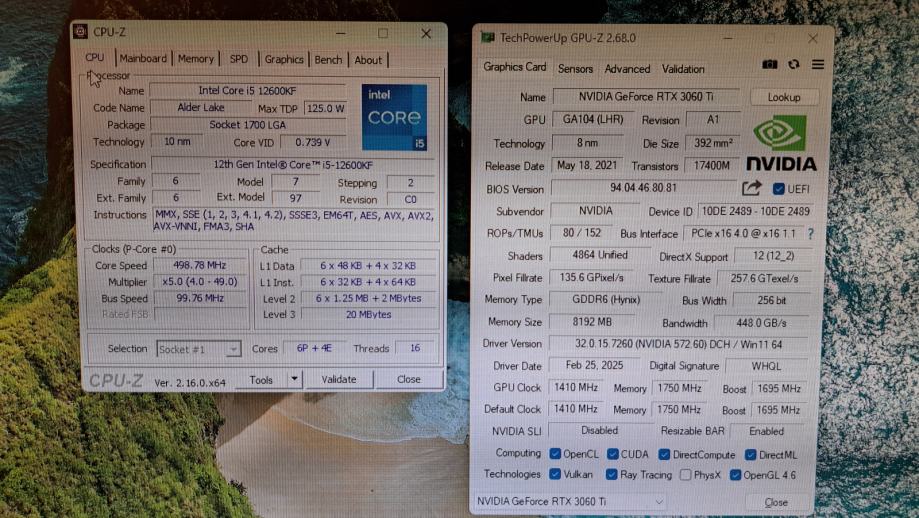Switch to the SPD tab
Screen dimensions: 919x518
pyautogui.click(x=239, y=59)
